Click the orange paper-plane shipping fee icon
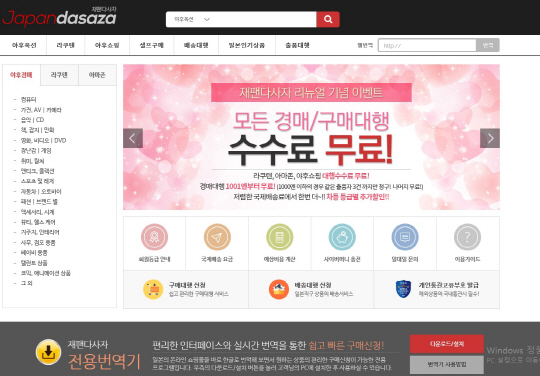The height and width of the screenshot is (376, 540). (x=217, y=237)
